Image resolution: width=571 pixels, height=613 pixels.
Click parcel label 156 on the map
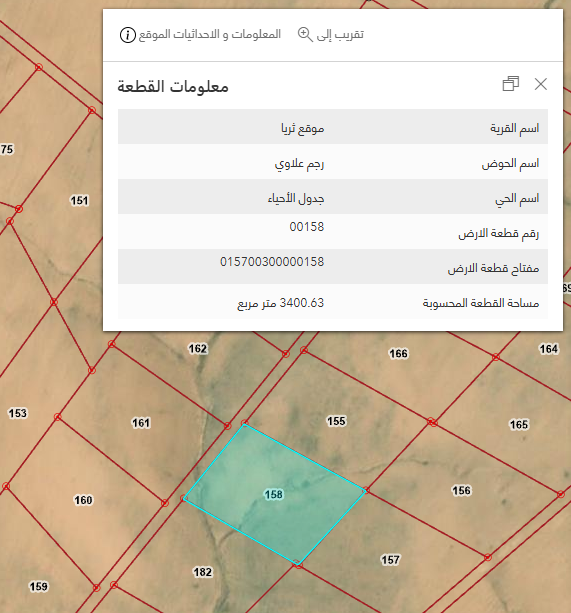coord(461,490)
